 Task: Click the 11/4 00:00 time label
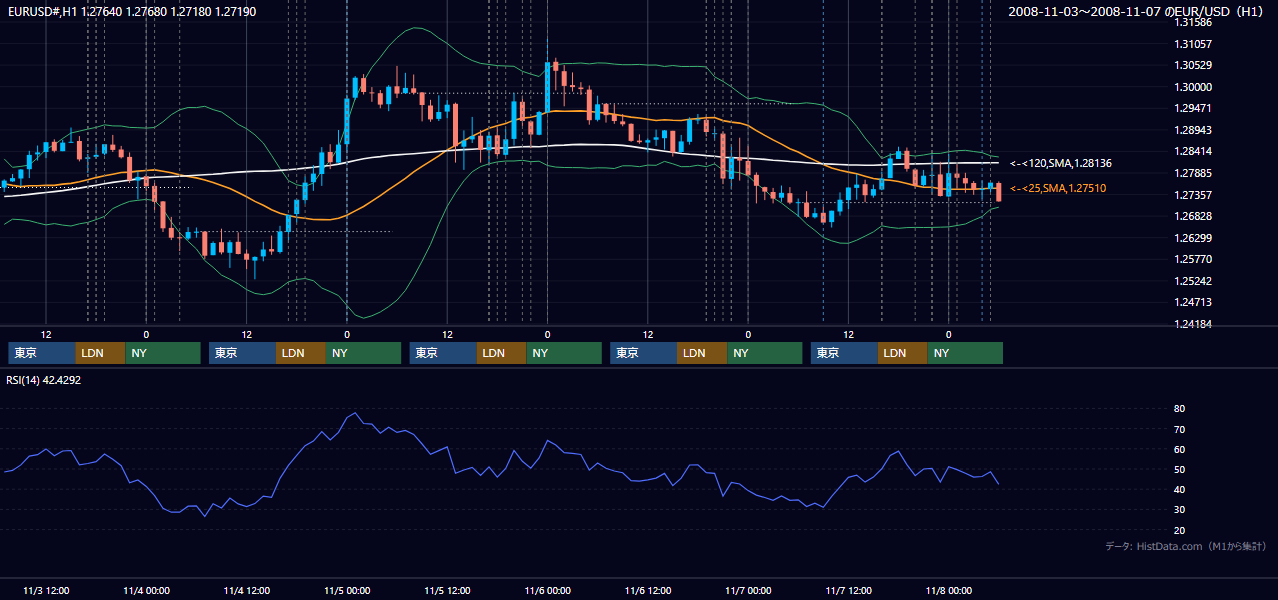pos(146,590)
